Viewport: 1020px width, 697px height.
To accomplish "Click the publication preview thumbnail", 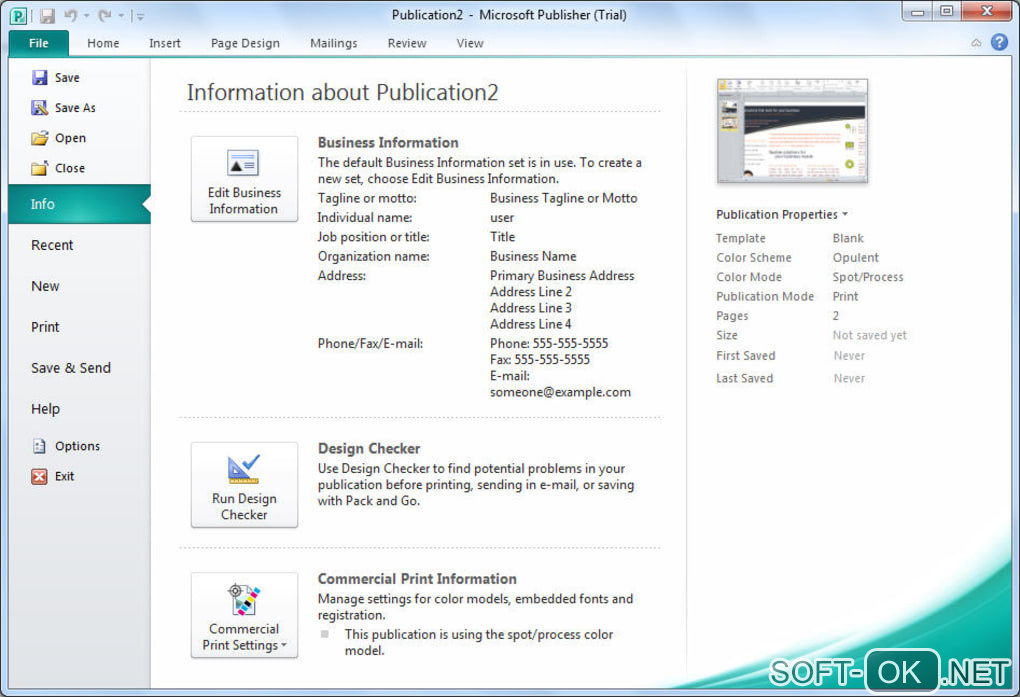I will pos(792,131).
